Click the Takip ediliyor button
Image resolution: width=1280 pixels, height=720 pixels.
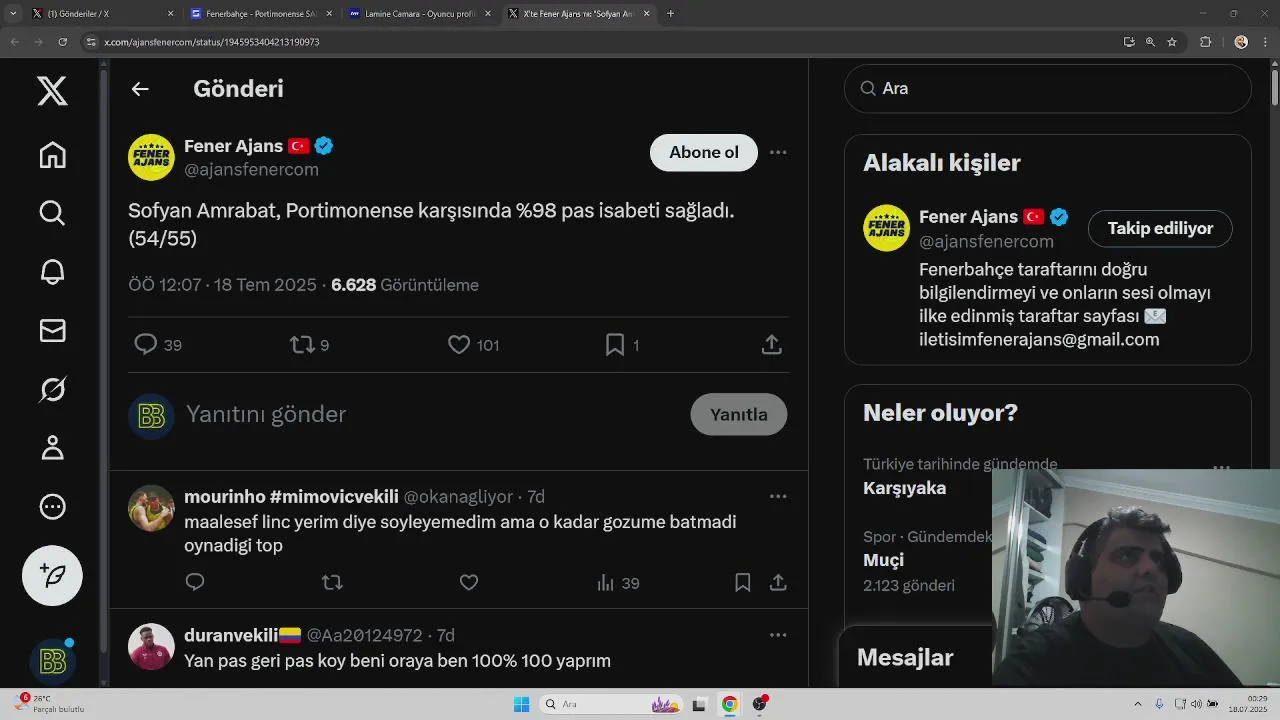coord(1160,228)
